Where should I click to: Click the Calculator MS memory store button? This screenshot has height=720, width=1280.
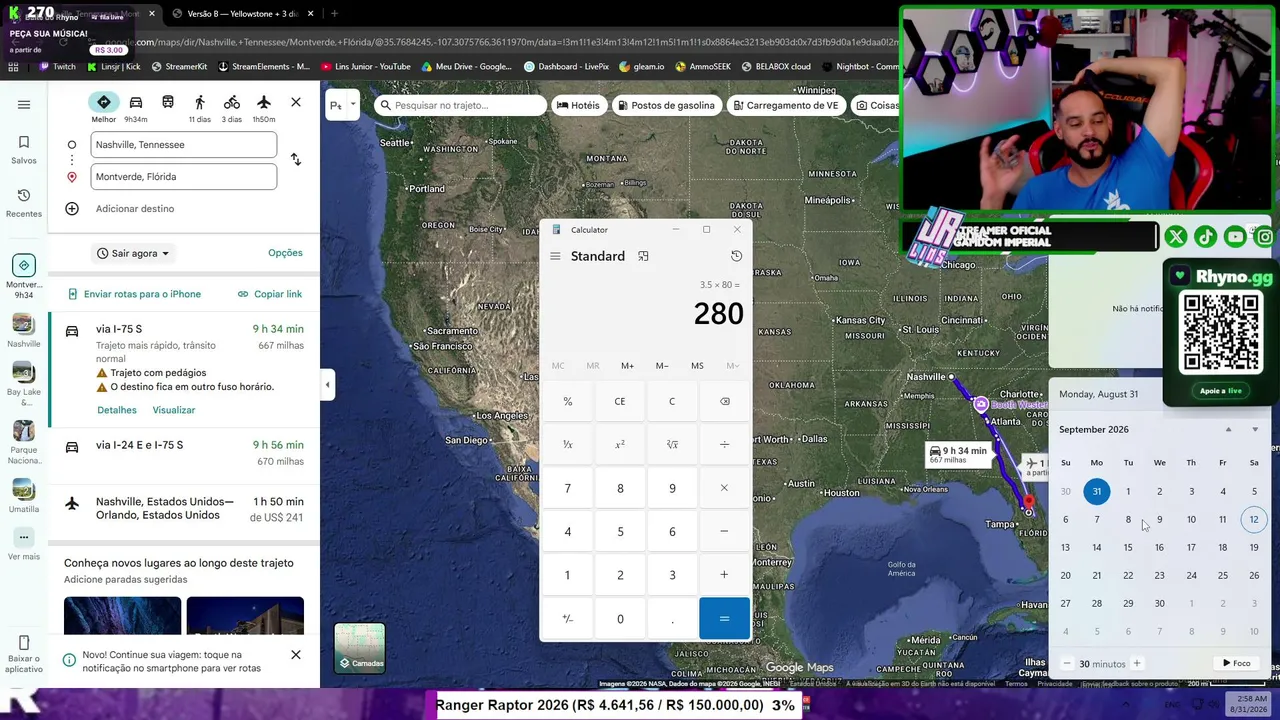697,366
